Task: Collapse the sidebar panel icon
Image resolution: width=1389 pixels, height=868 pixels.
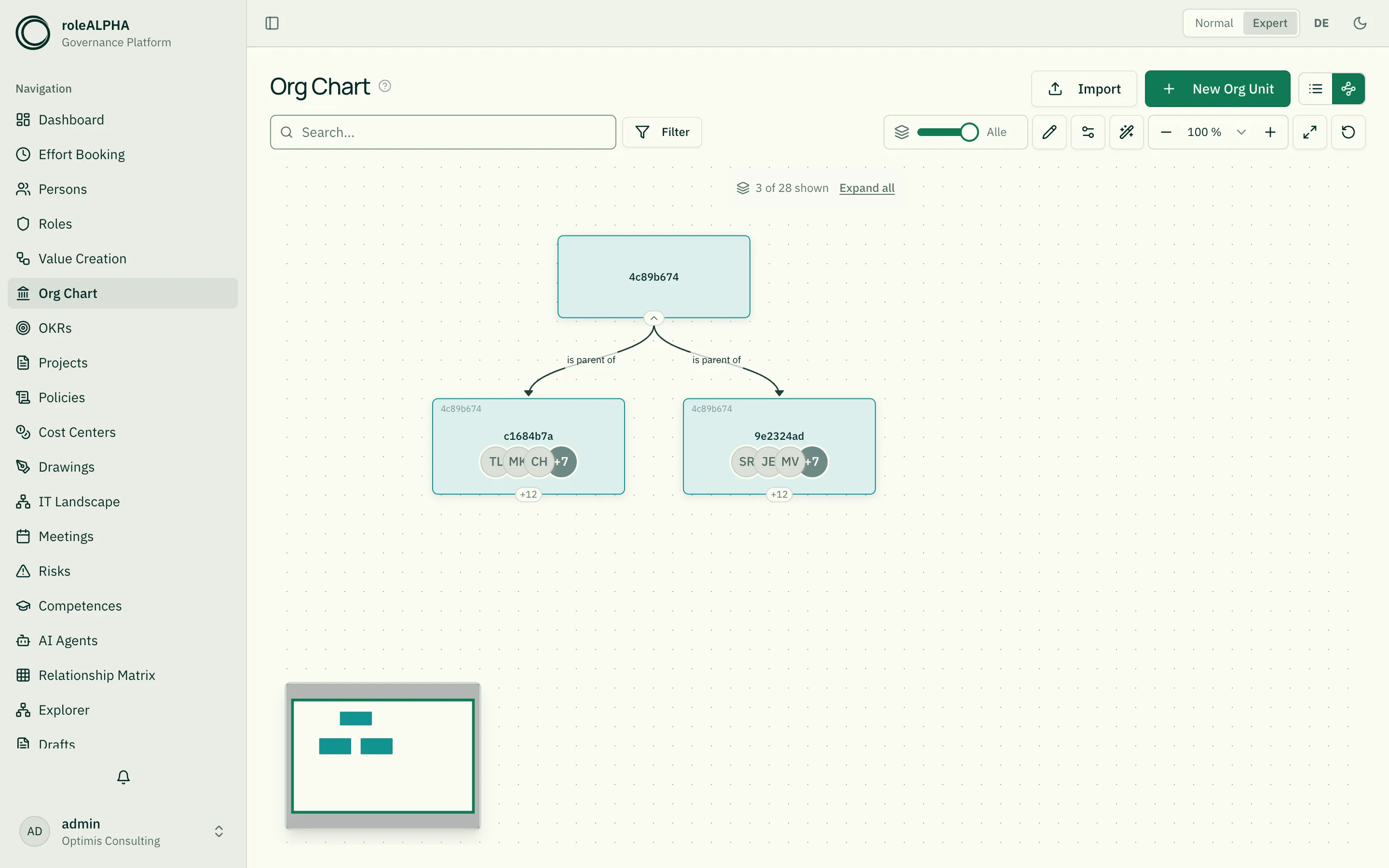Action: point(272,23)
